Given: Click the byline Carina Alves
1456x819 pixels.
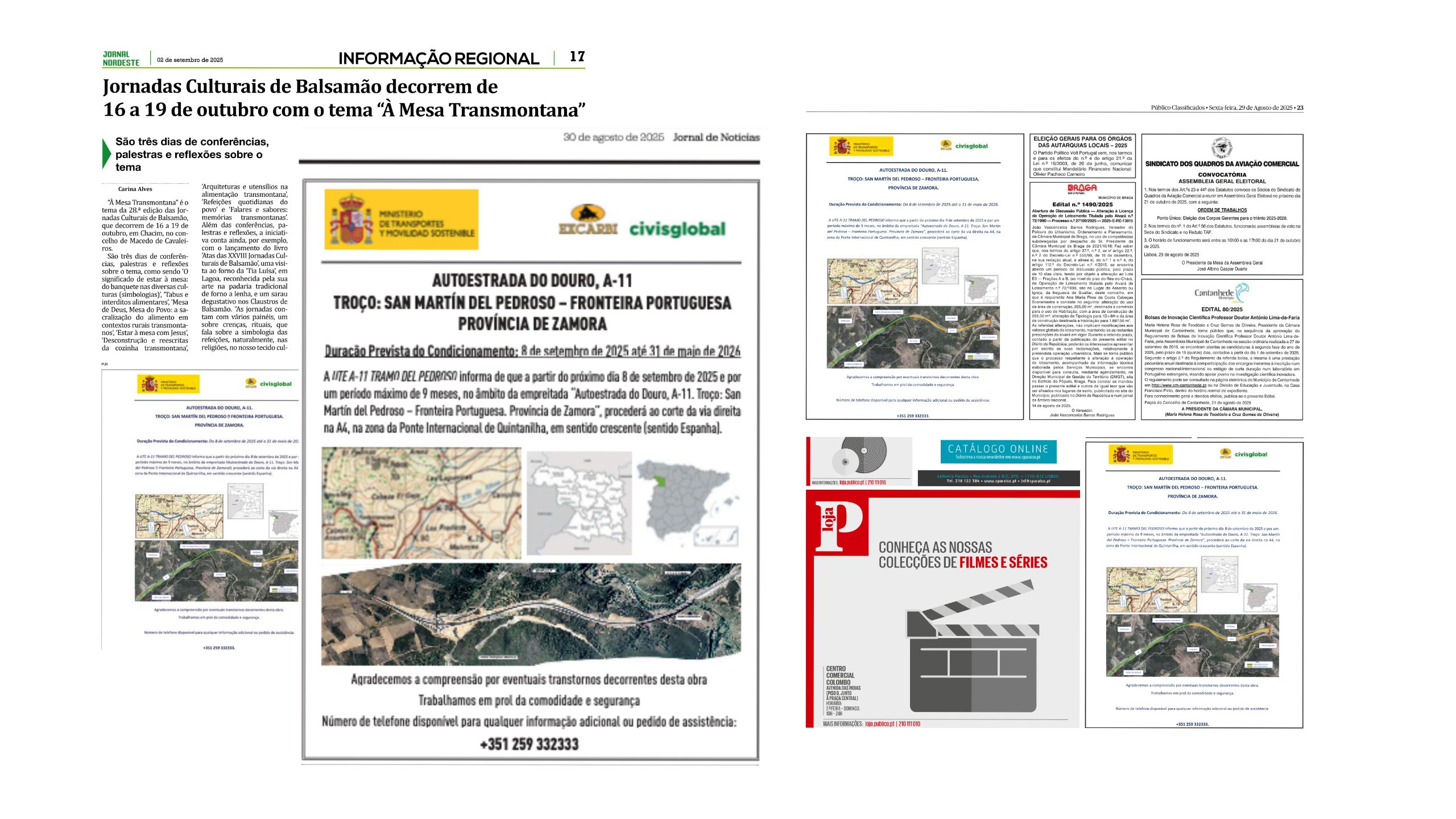Looking at the screenshot, I should (135, 189).
